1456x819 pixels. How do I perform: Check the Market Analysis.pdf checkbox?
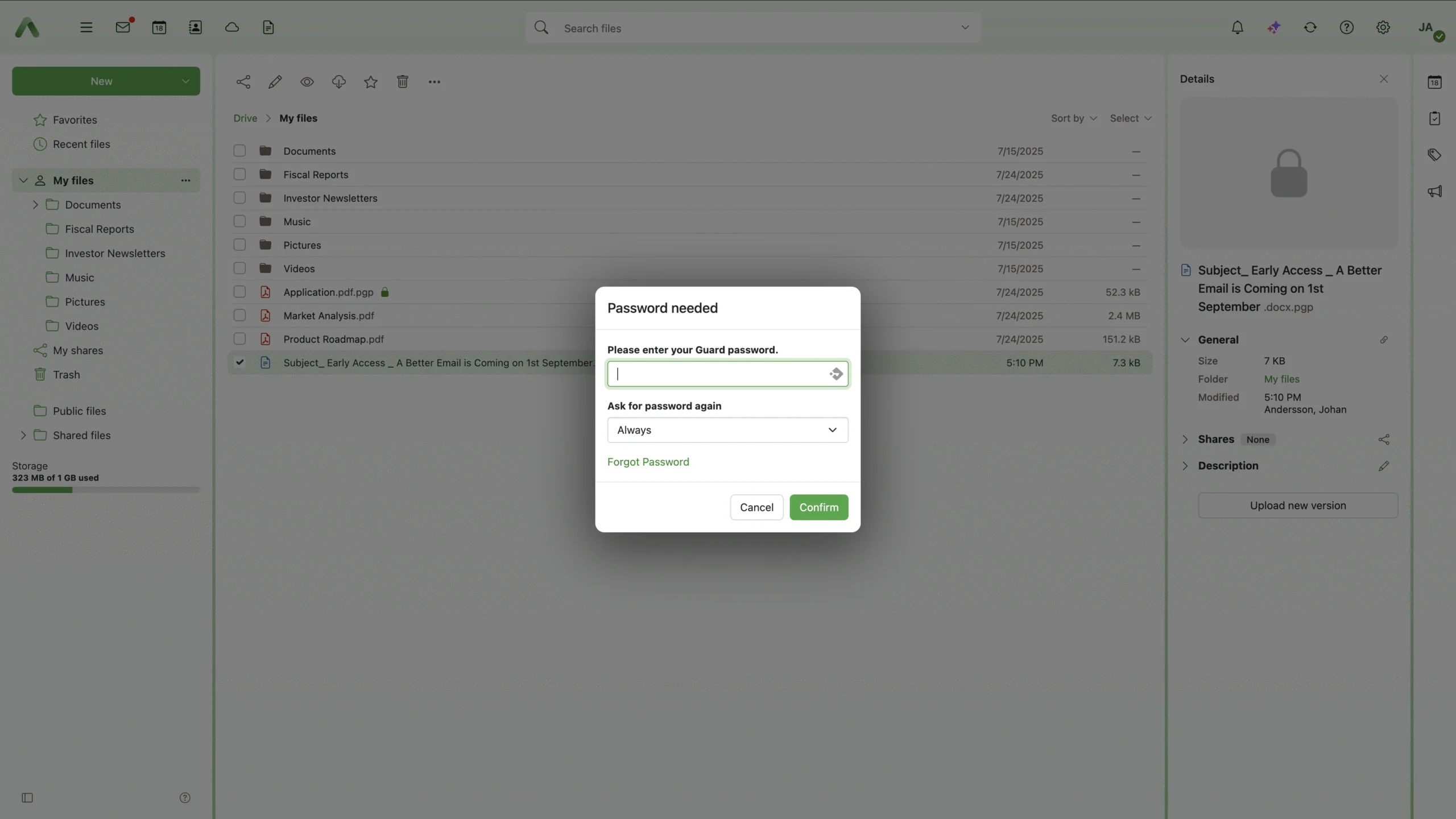click(x=239, y=316)
